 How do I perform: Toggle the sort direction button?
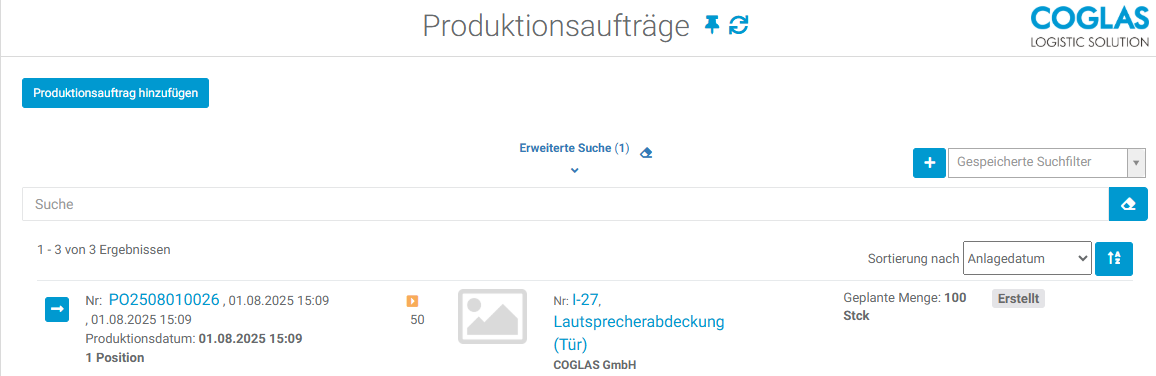pyautogui.click(x=1114, y=258)
